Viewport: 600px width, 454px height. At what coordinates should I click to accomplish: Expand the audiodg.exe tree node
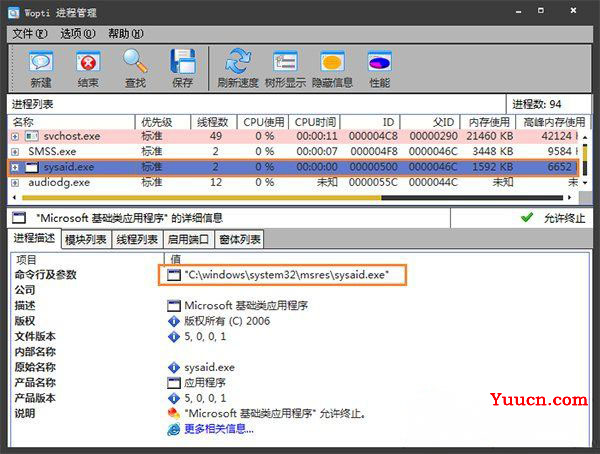point(15,183)
